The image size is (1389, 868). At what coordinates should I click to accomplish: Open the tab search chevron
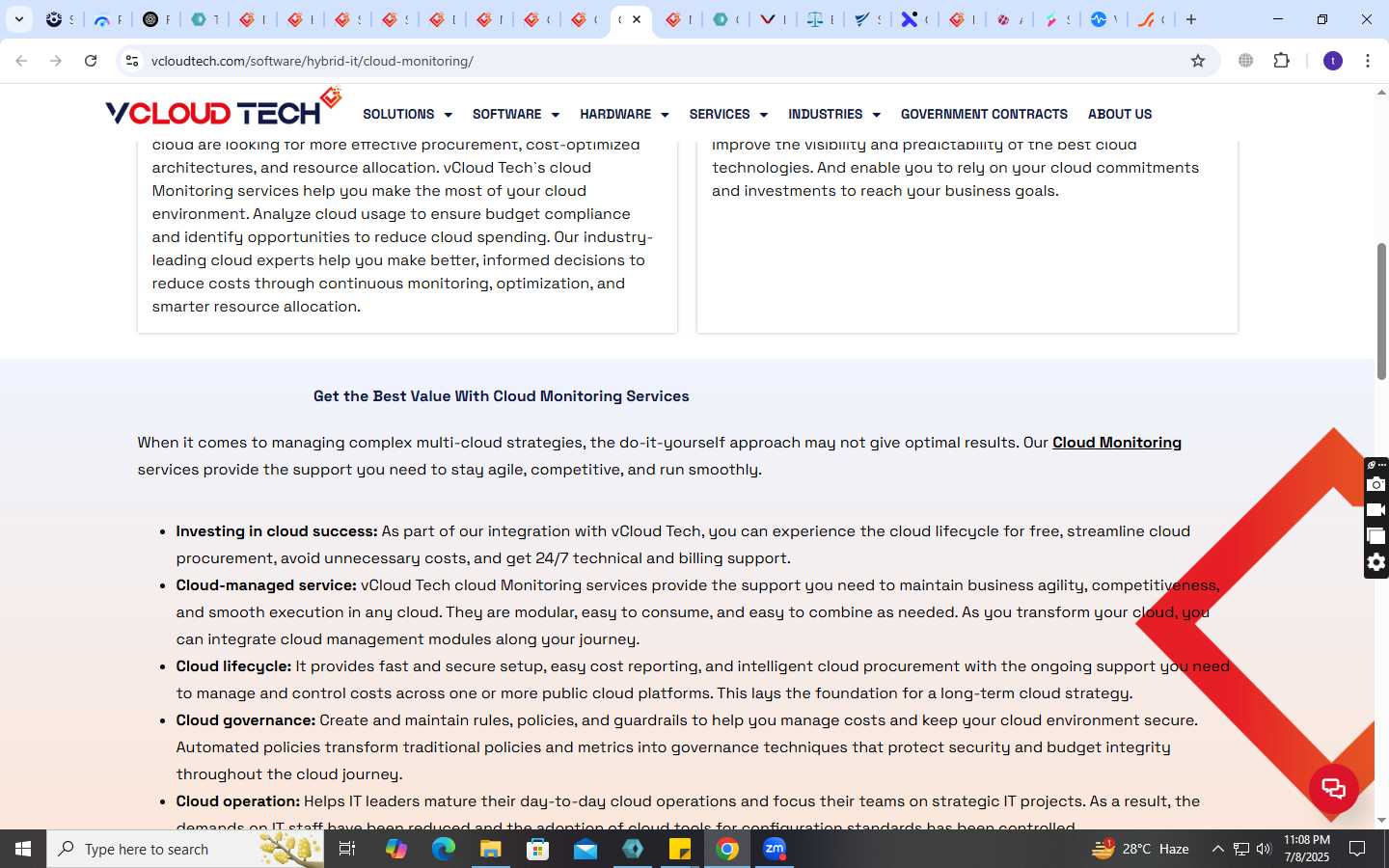pyautogui.click(x=18, y=19)
